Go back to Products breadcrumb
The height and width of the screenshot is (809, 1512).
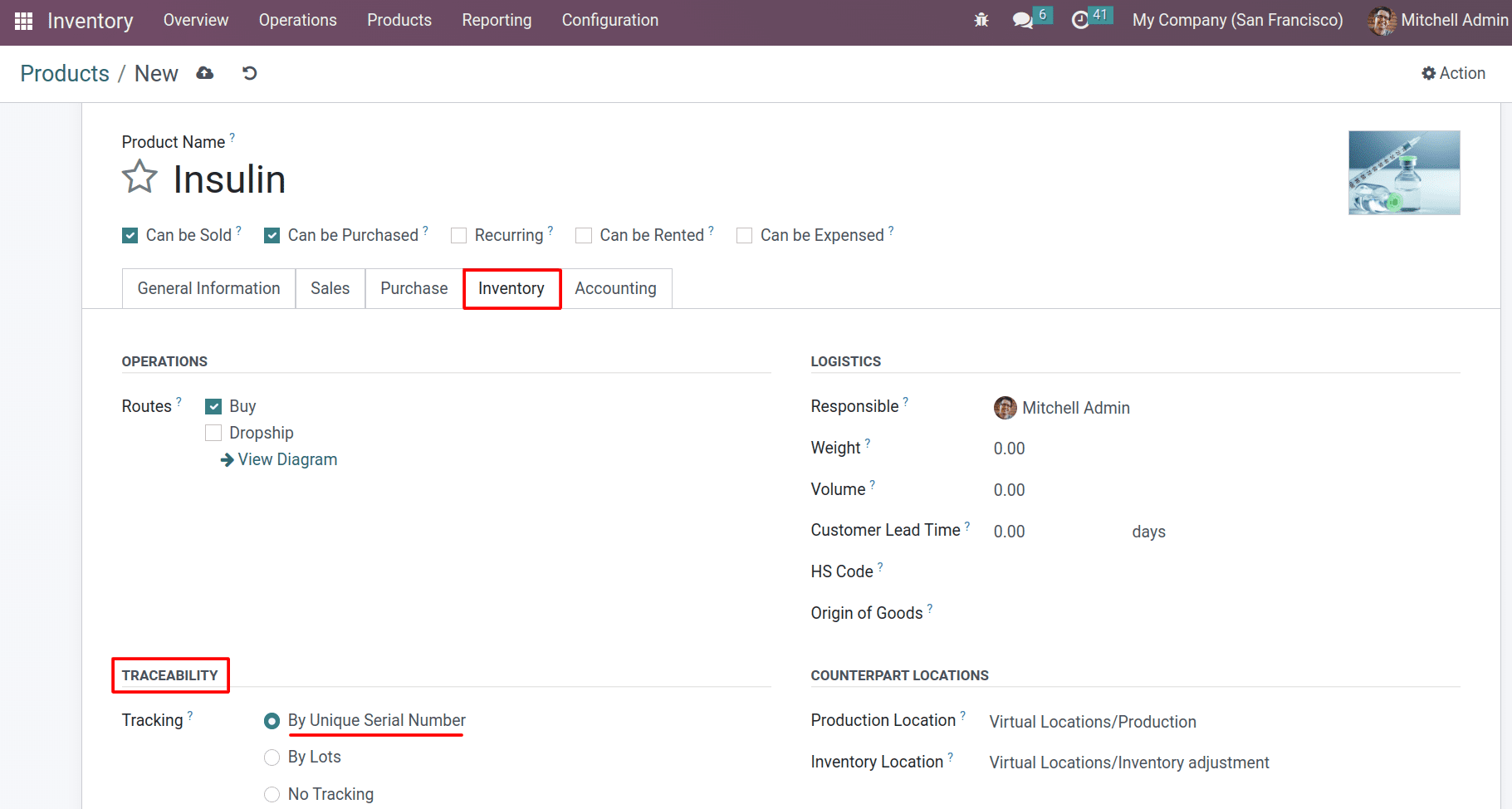pos(65,73)
